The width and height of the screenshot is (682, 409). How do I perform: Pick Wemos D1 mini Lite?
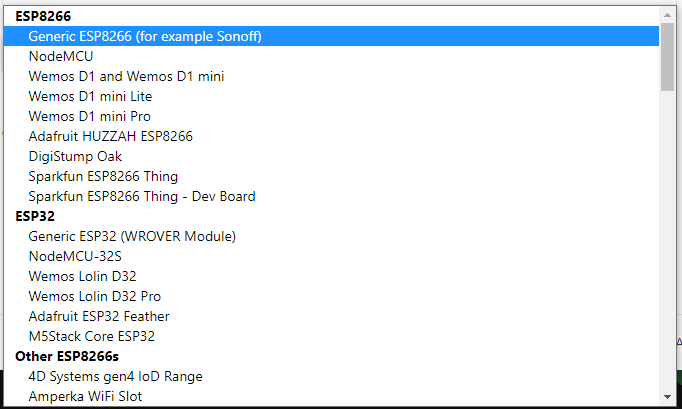(331, 96)
